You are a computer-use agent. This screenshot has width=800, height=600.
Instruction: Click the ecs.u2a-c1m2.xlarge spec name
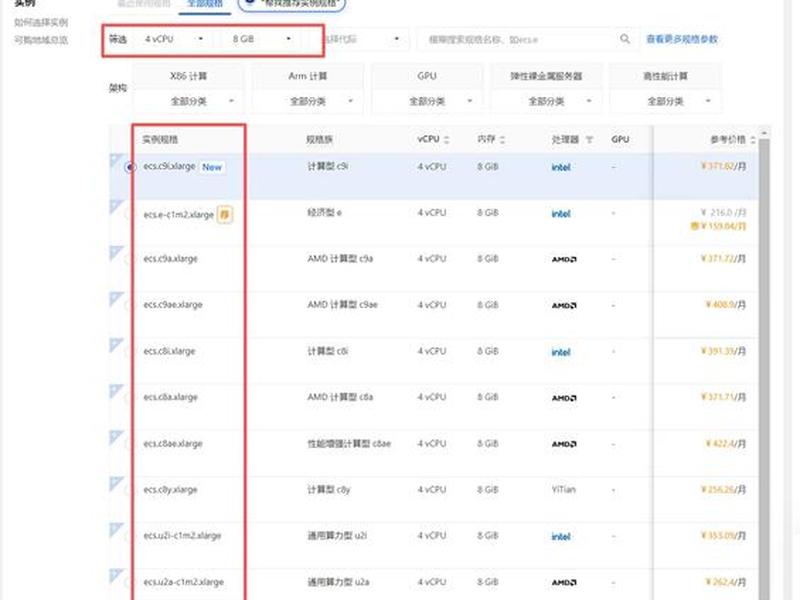[184, 582]
